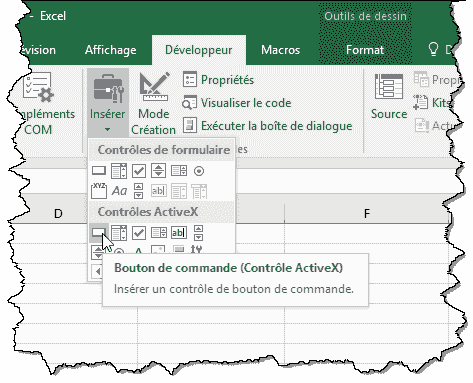Screen dimensions: 473x383
Task: Switch to the Révision tab
Action: pyautogui.click(x=39, y=50)
